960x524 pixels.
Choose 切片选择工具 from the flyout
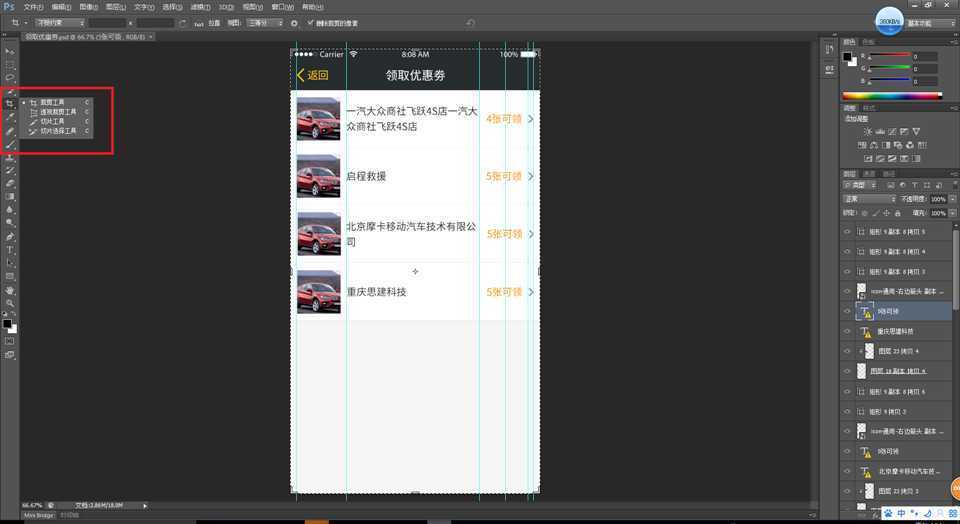point(58,131)
